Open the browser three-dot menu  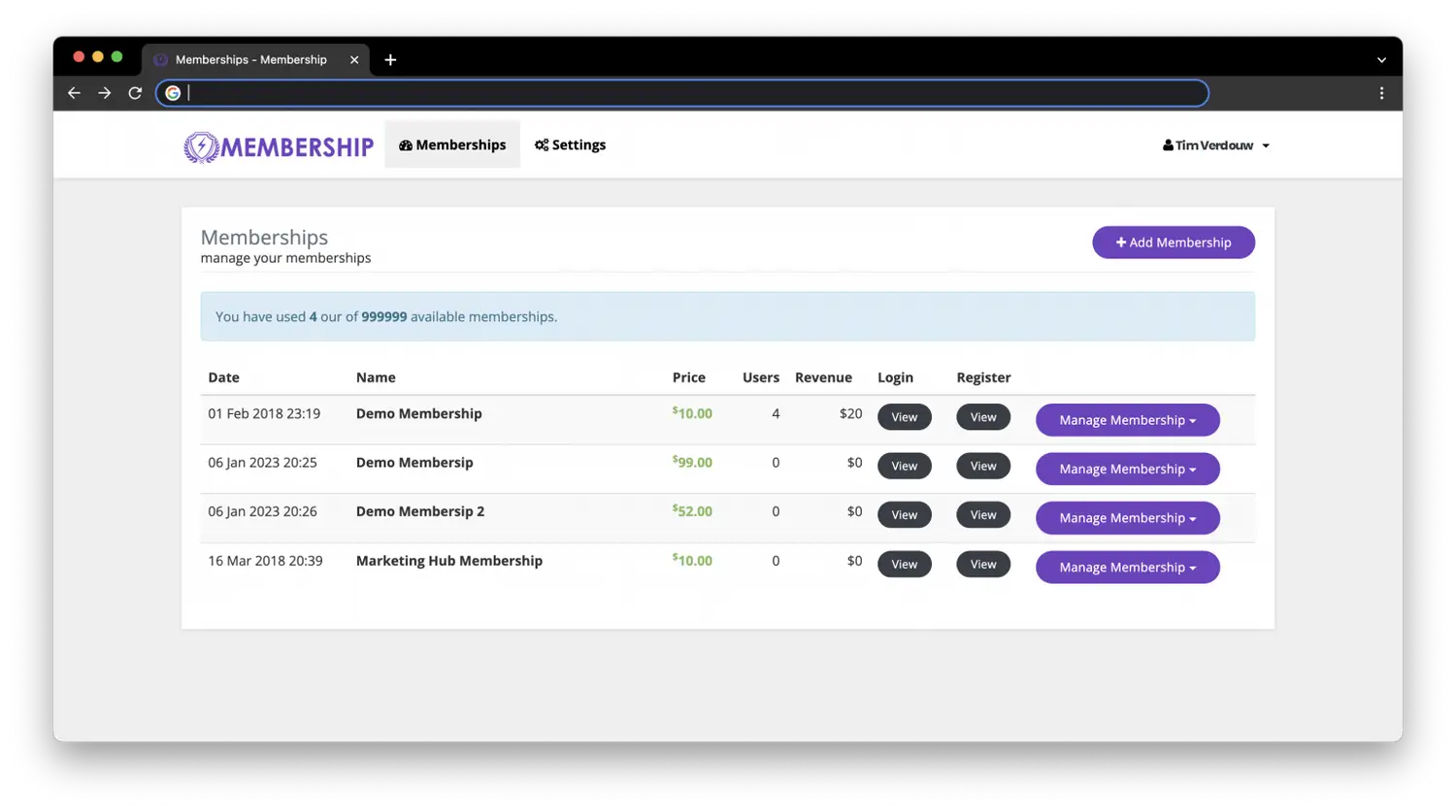[x=1381, y=93]
